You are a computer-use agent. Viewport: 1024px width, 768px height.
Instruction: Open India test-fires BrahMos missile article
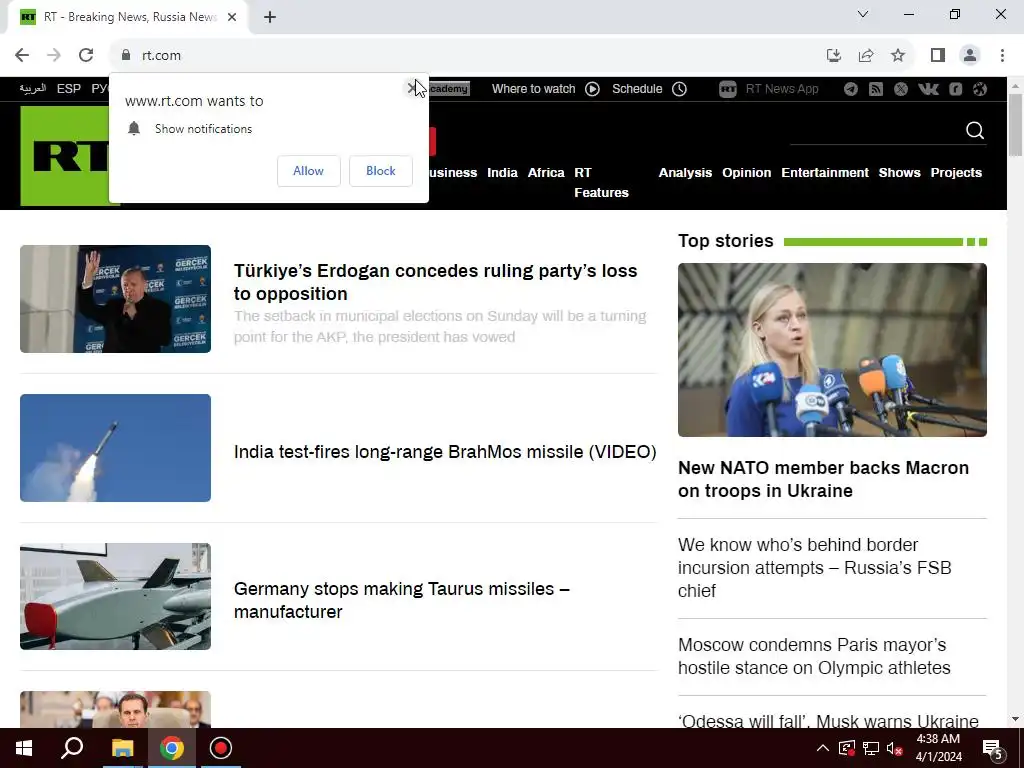(x=445, y=452)
